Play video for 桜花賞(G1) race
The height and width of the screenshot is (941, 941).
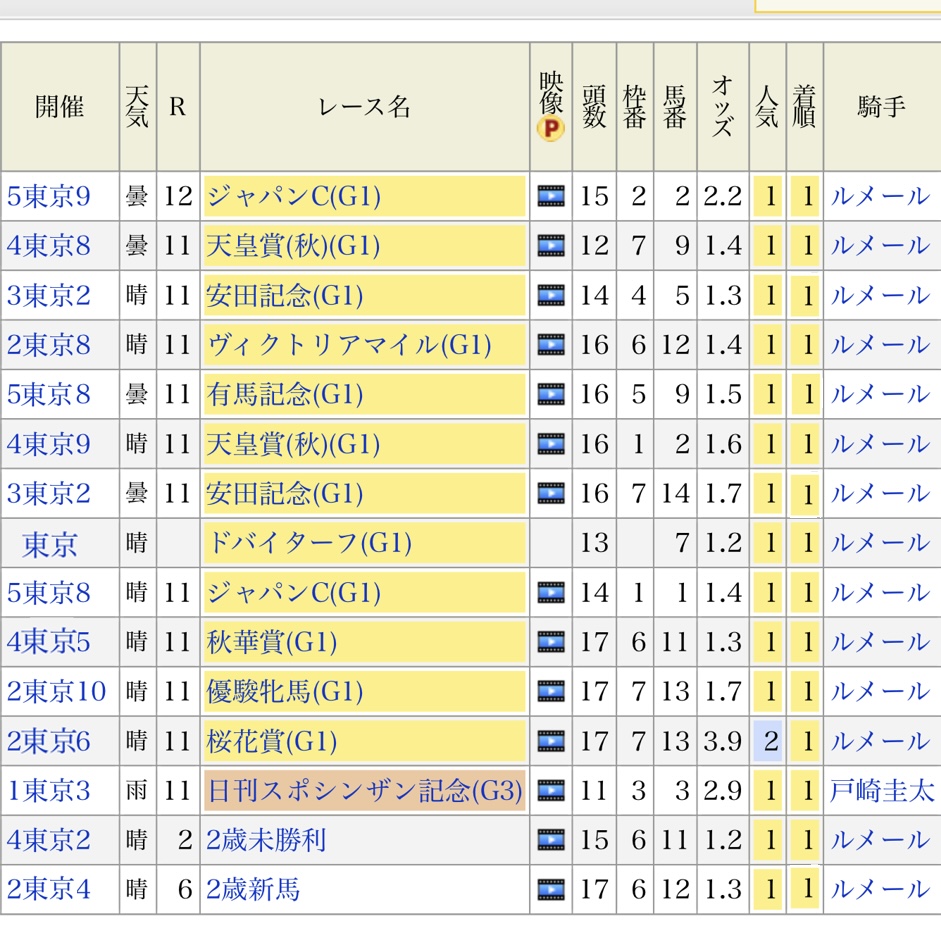click(550, 742)
